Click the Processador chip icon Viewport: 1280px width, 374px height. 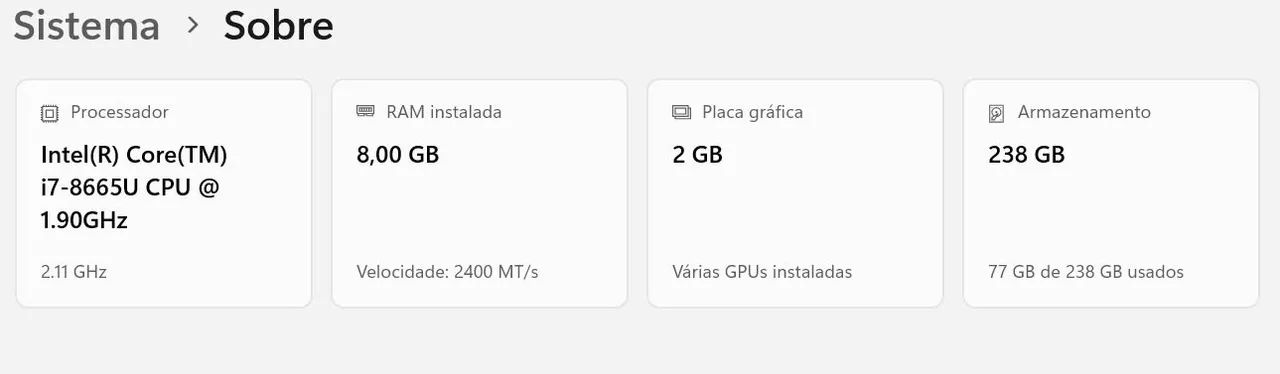[x=49, y=113]
